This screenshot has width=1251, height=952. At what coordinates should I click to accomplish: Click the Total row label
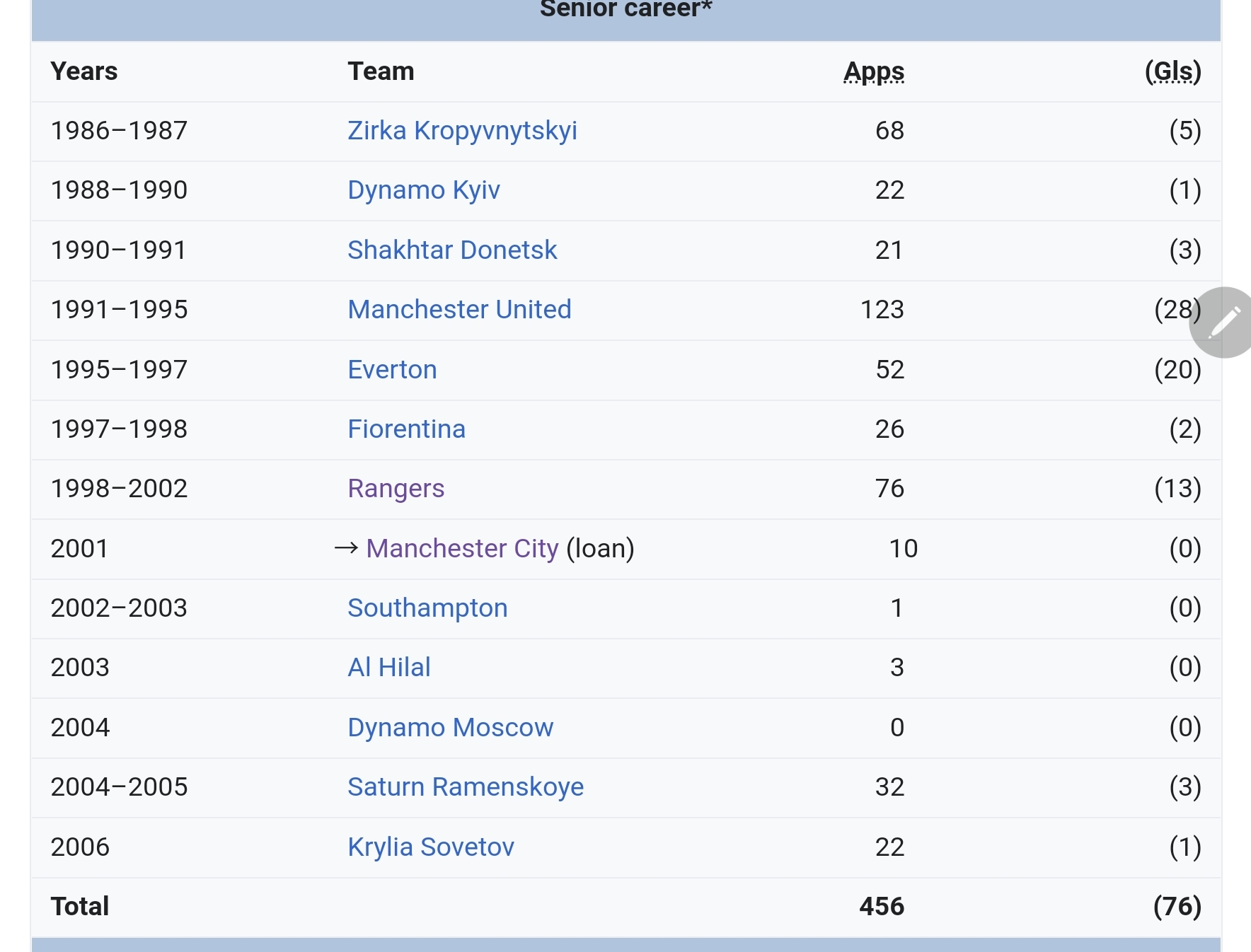click(x=80, y=907)
